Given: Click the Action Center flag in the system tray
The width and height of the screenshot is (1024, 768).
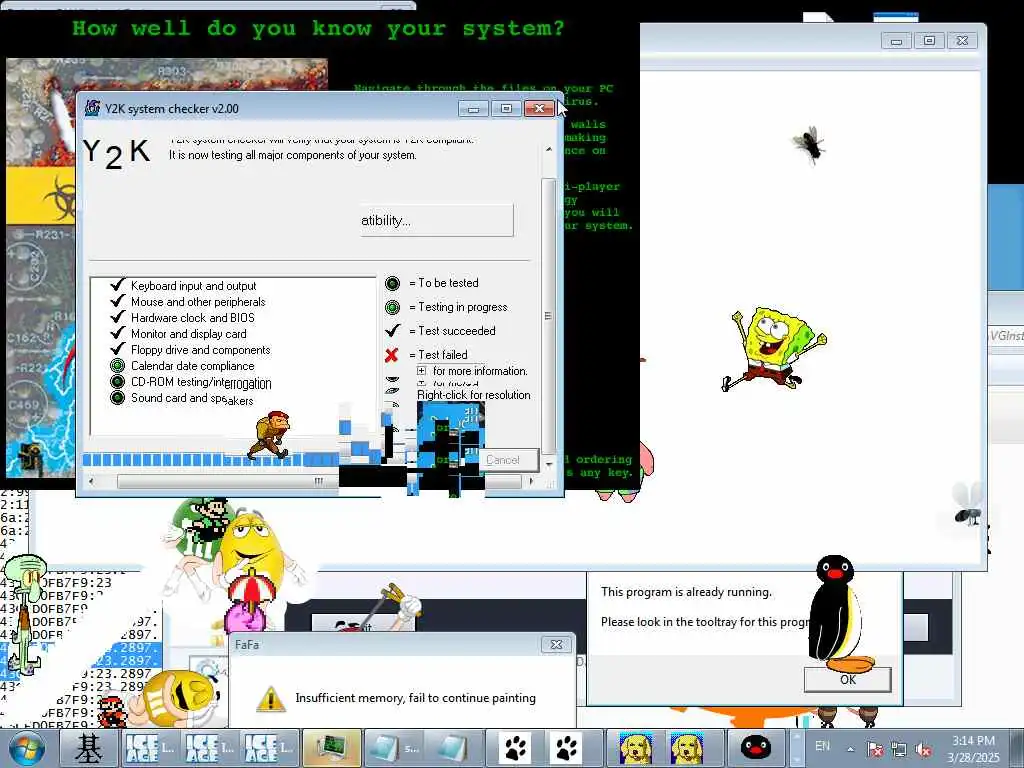Looking at the screenshot, I should click(x=875, y=749).
